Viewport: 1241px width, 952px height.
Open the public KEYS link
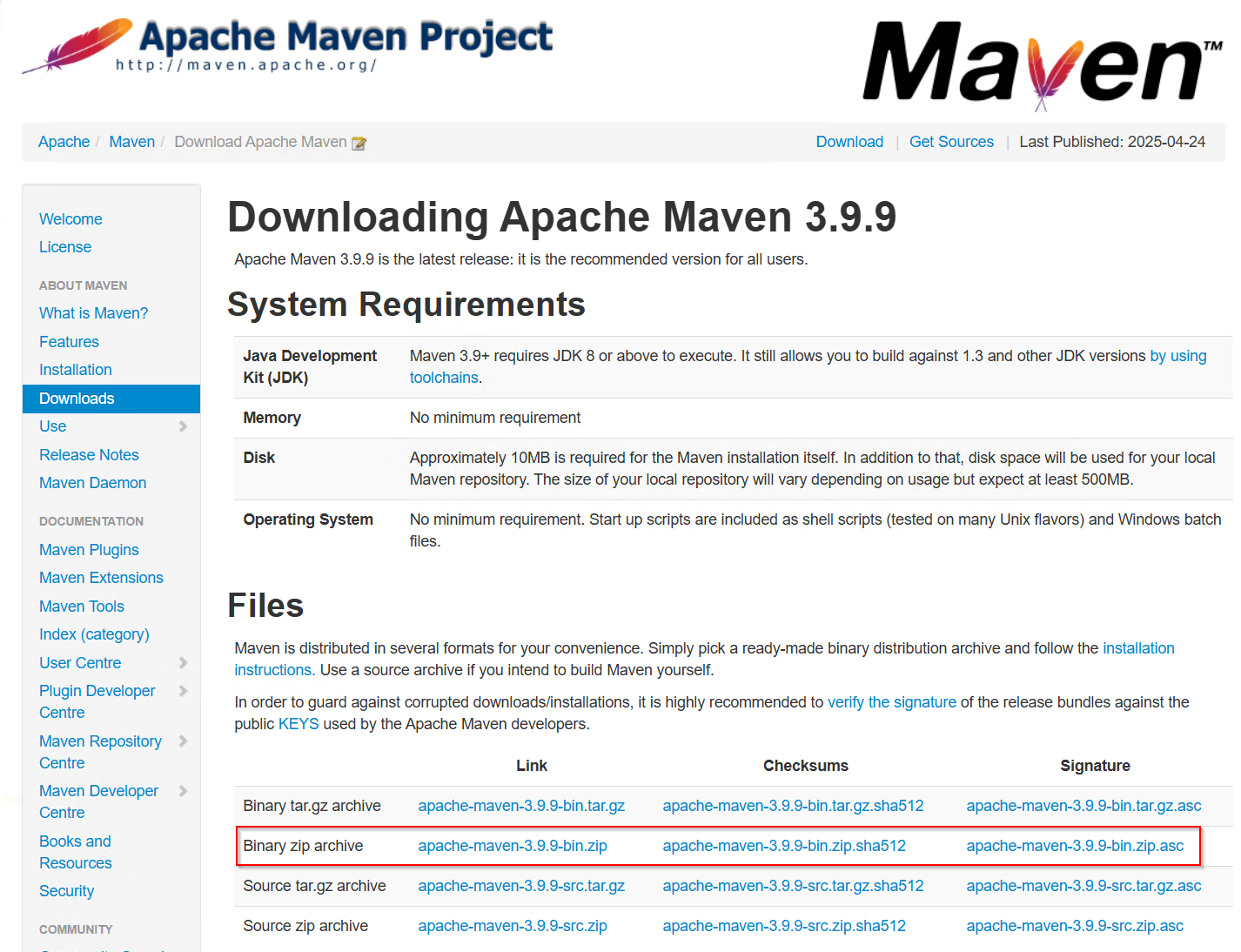pos(299,724)
